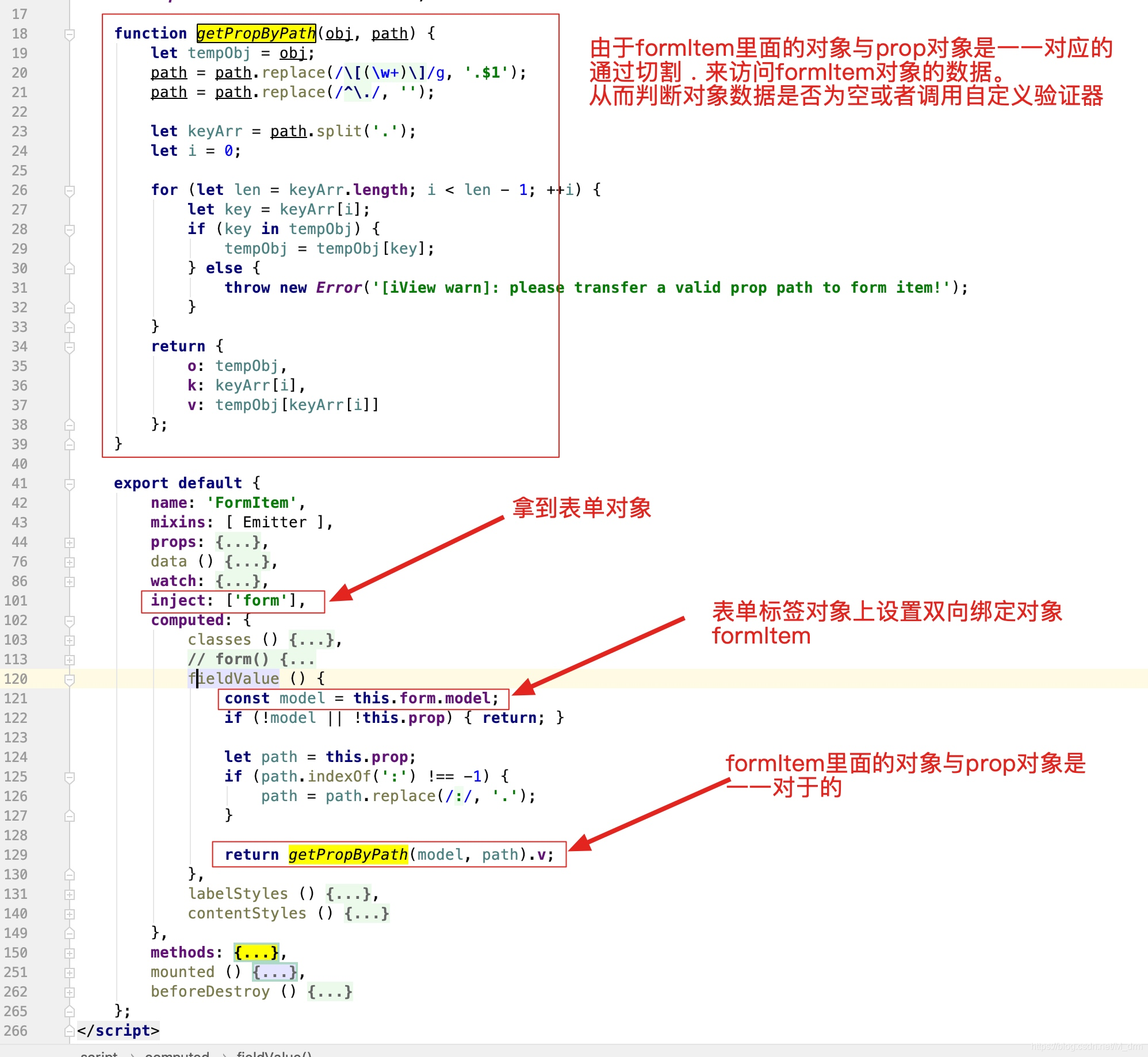Click the script tag fold marker on line 266
The width and height of the screenshot is (1148, 1057).
(70, 1031)
